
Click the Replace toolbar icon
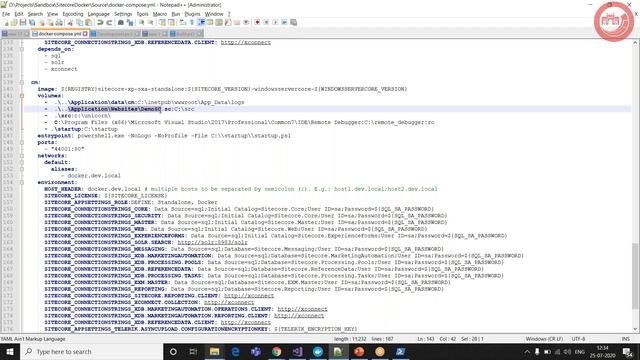[130, 22]
